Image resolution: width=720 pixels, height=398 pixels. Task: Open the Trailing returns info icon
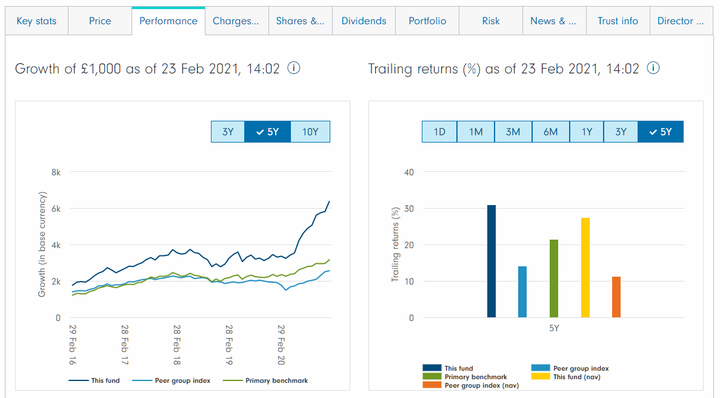[x=653, y=68]
